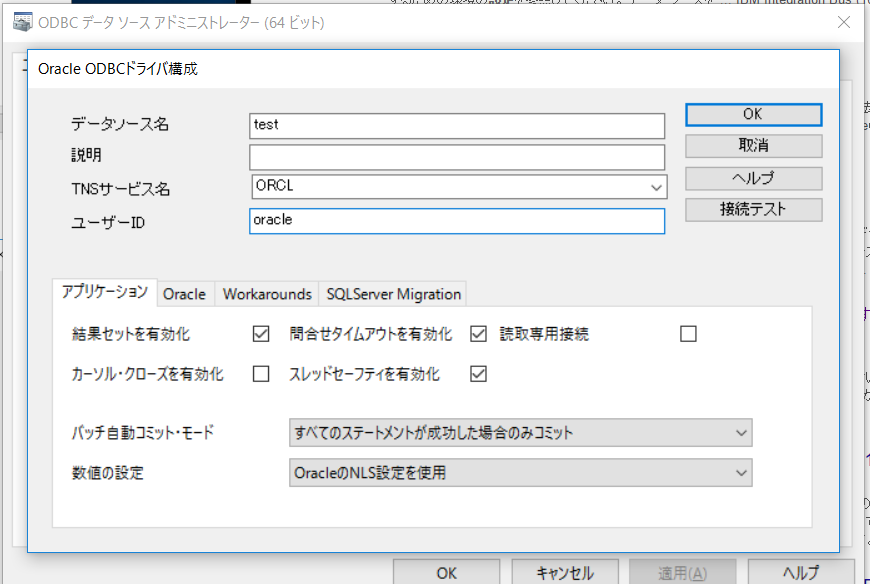Confirm with the Oracle driver OK button

753,114
